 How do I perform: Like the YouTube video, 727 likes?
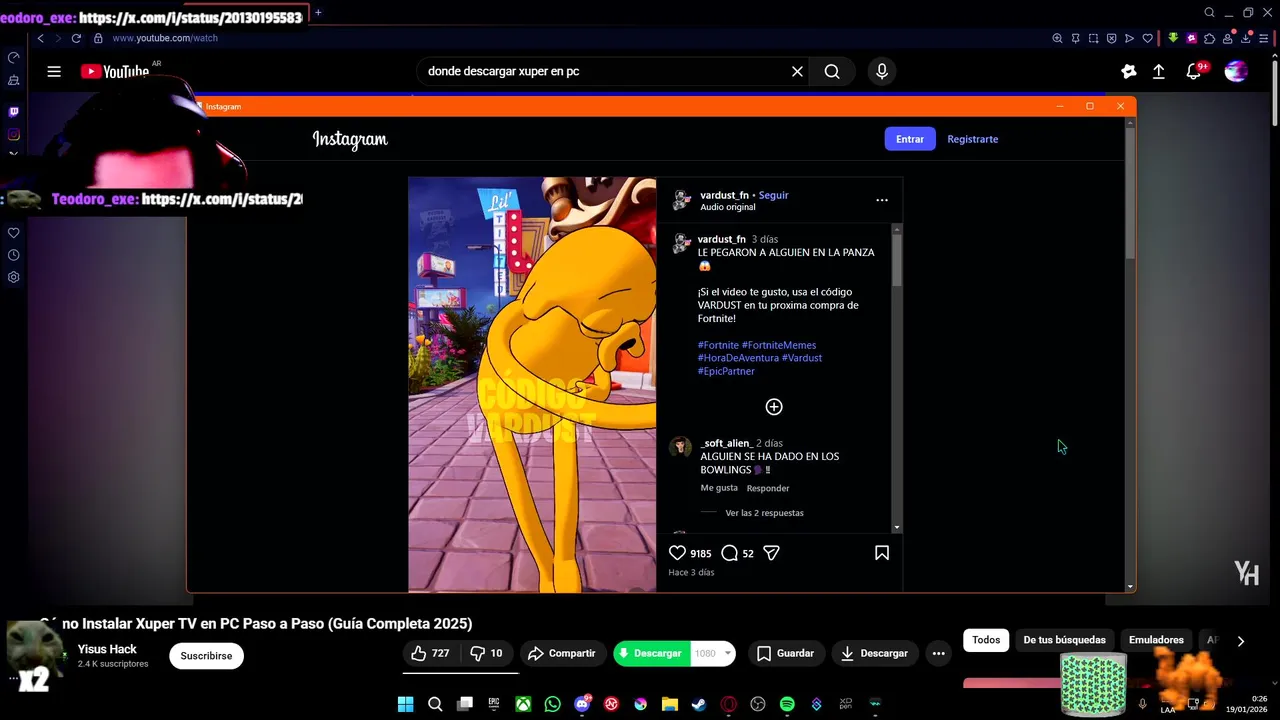tap(430, 653)
